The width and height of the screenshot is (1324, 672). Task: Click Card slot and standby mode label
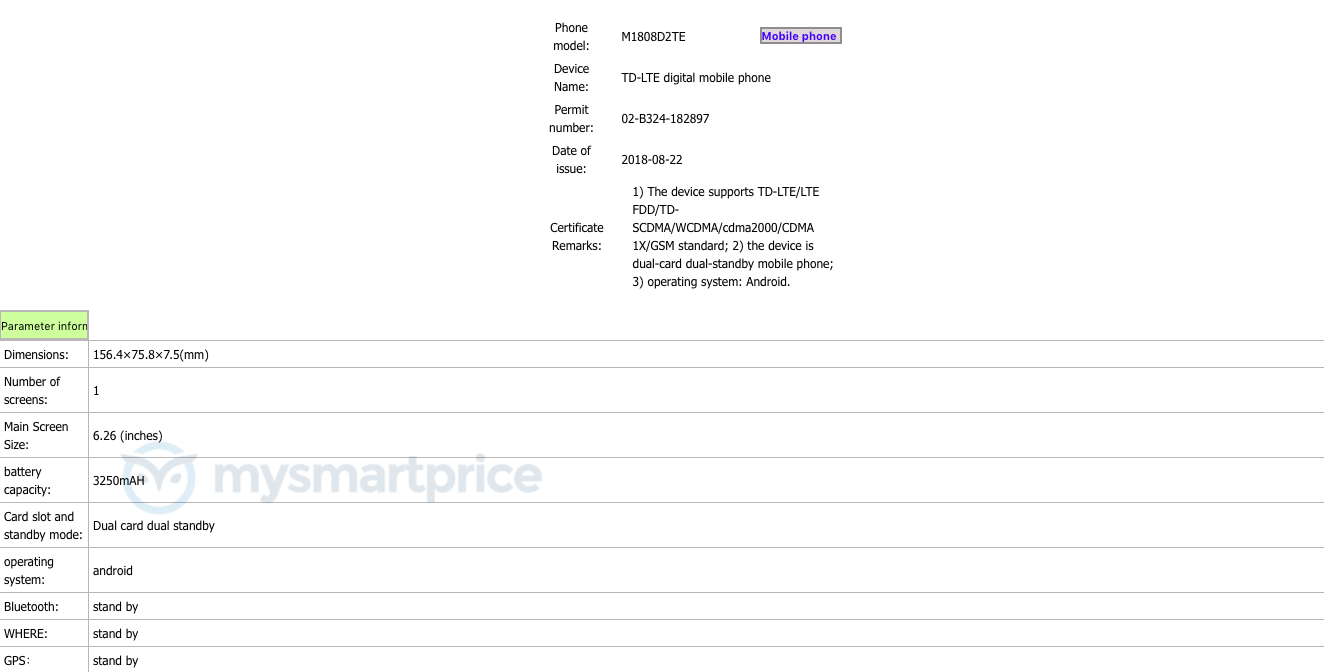(x=43, y=526)
